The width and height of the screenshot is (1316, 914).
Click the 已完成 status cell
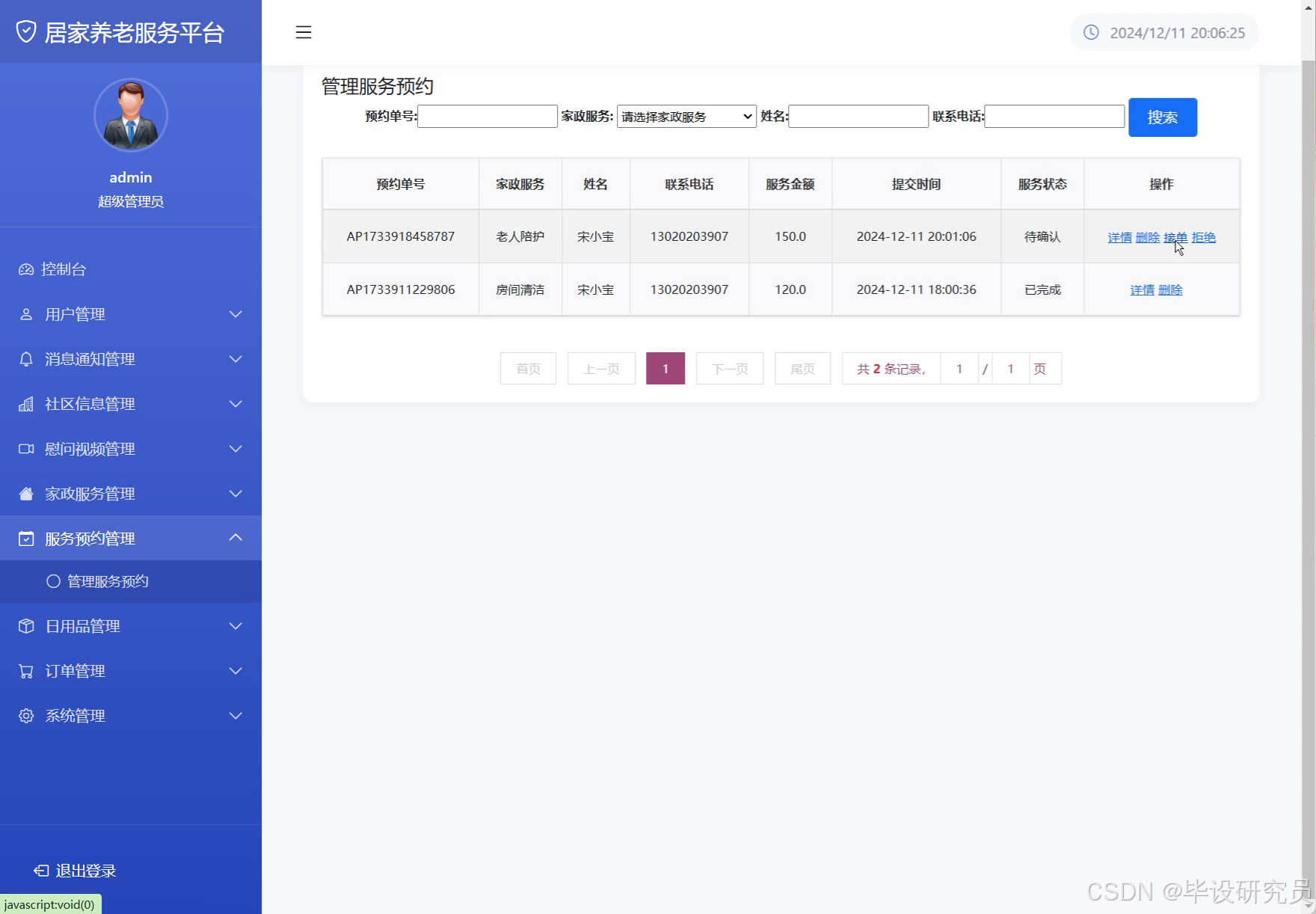[x=1042, y=289]
